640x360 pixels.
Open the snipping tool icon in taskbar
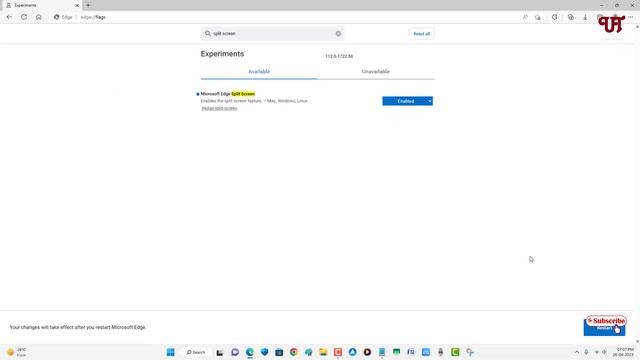[470, 352]
